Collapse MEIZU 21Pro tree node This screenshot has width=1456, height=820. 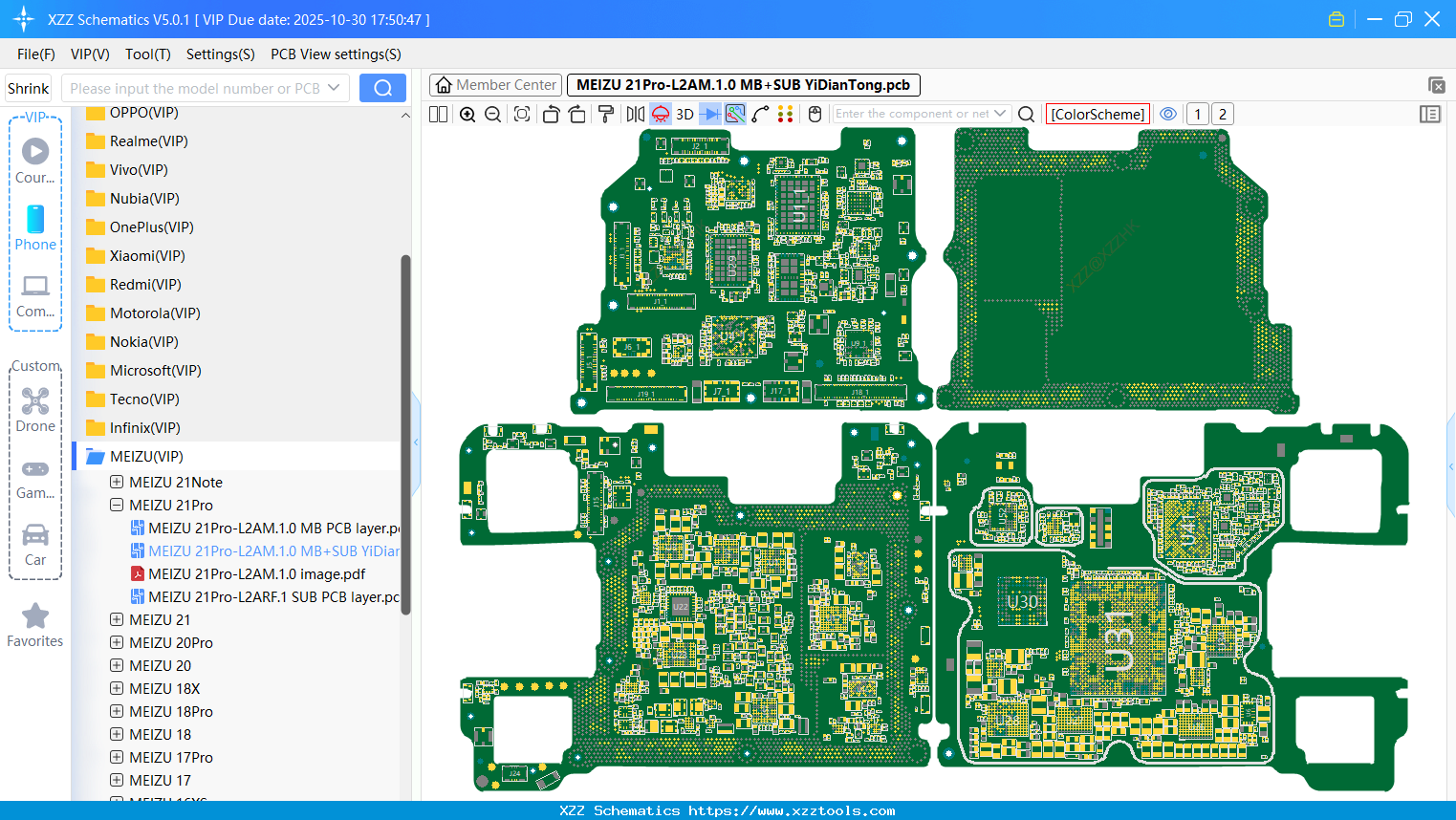pyautogui.click(x=117, y=506)
